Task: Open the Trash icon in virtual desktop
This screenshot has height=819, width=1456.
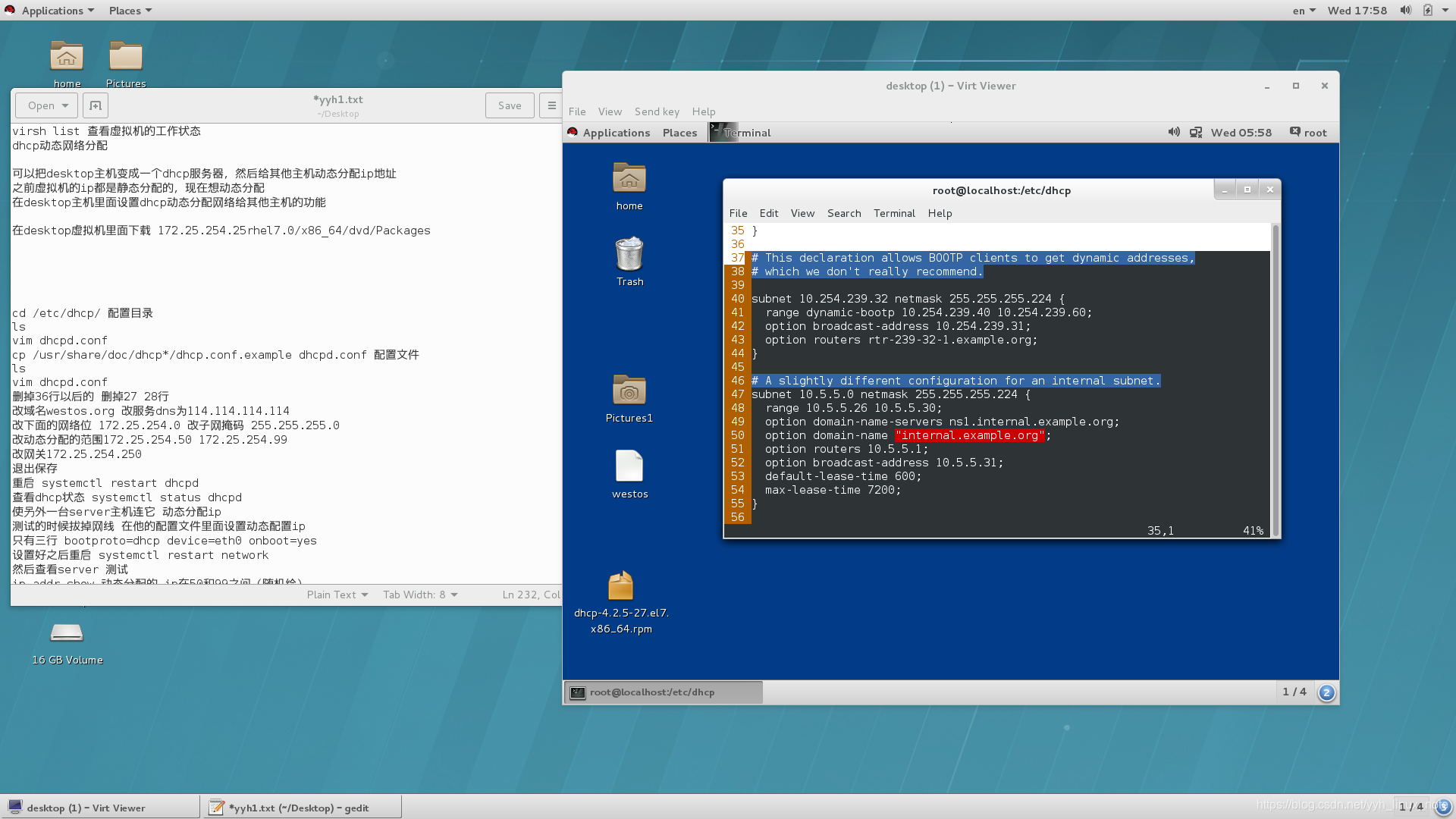Action: point(629,254)
